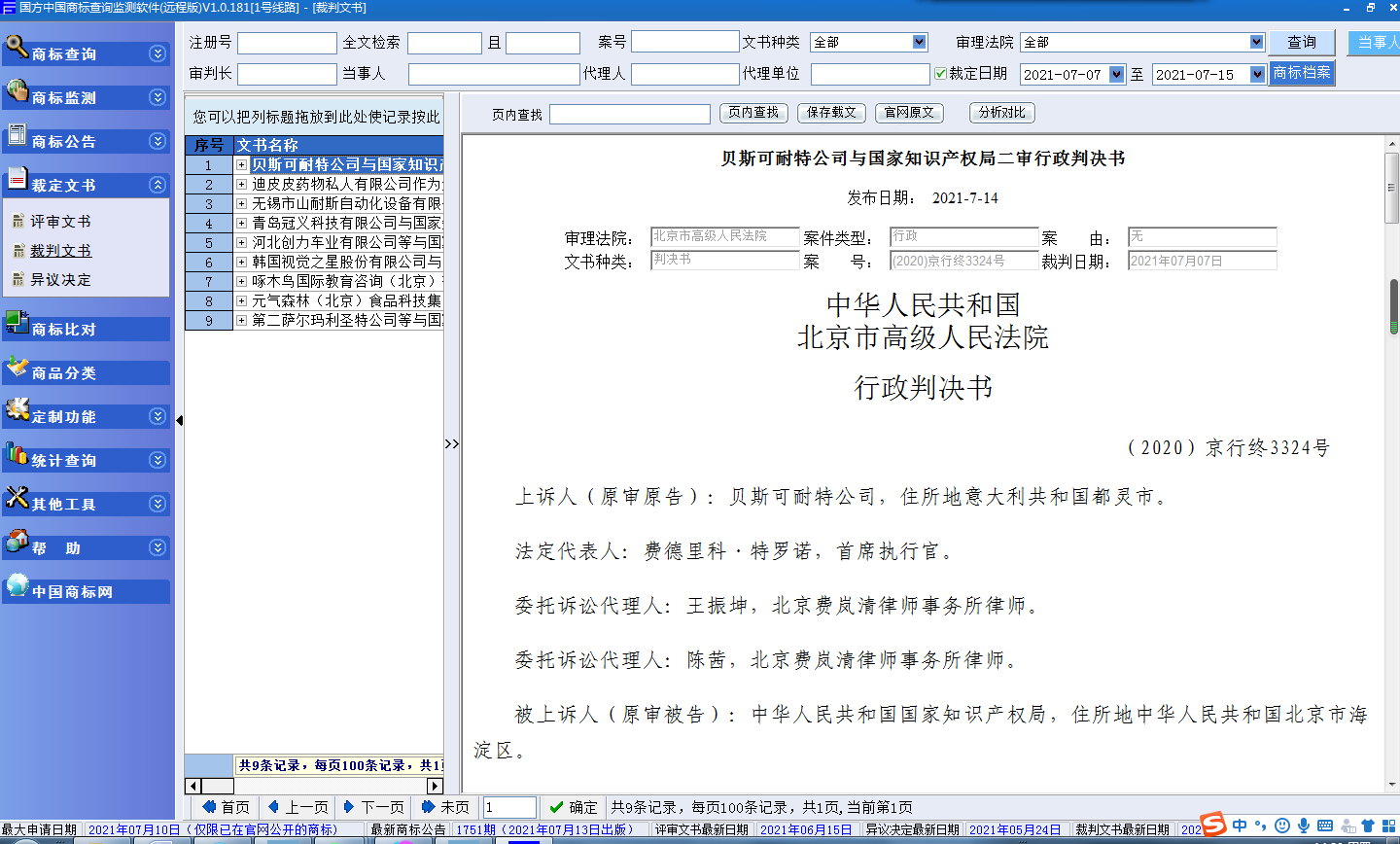Image resolution: width=1400 pixels, height=844 pixels.
Task: Expand the 商标查询 sidebar section
Action: click(x=157, y=53)
